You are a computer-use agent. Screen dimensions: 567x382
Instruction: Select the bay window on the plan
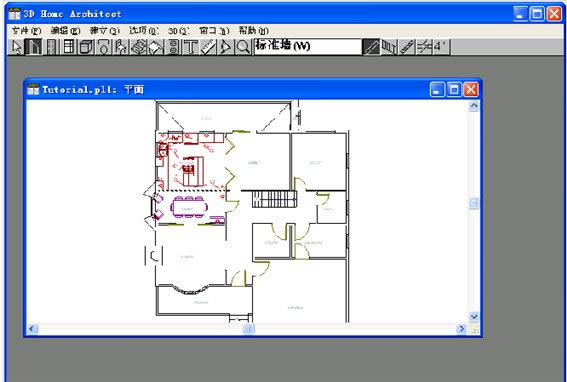(x=190, y=289)
